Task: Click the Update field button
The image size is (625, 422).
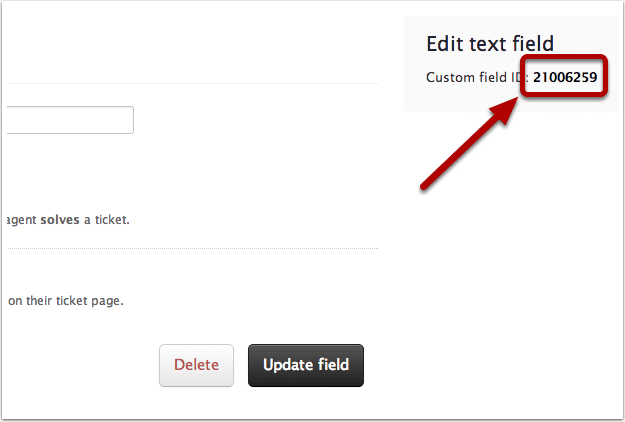Action: pyautogui.click(x=306, y=365)
